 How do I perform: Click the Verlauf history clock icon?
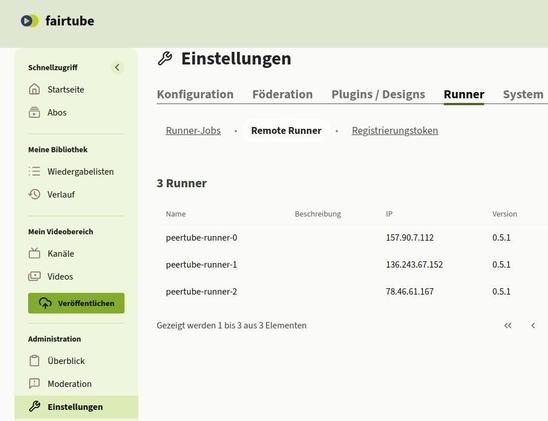[x=34, y=194]
